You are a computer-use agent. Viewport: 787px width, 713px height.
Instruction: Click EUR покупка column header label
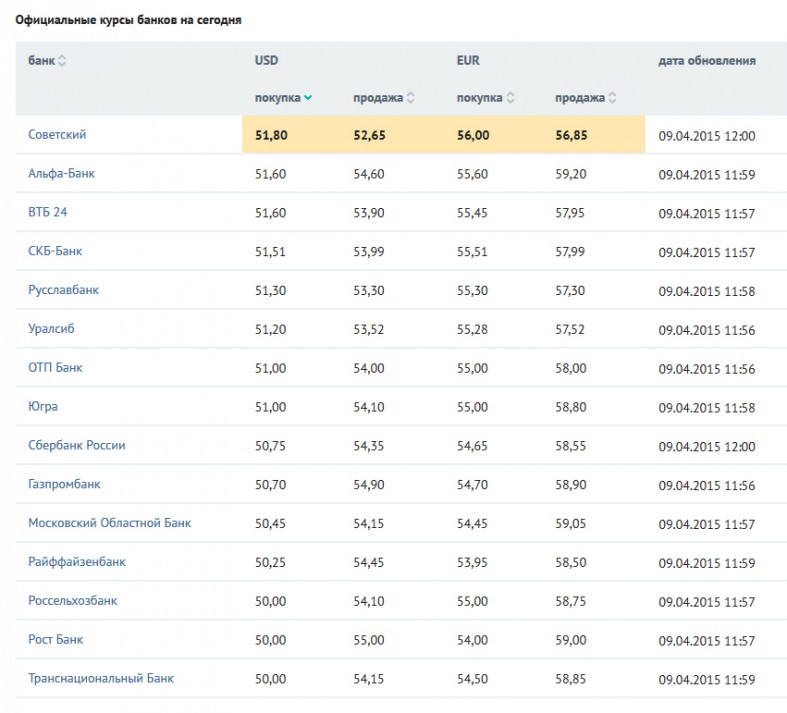click(x=479, y=98)
